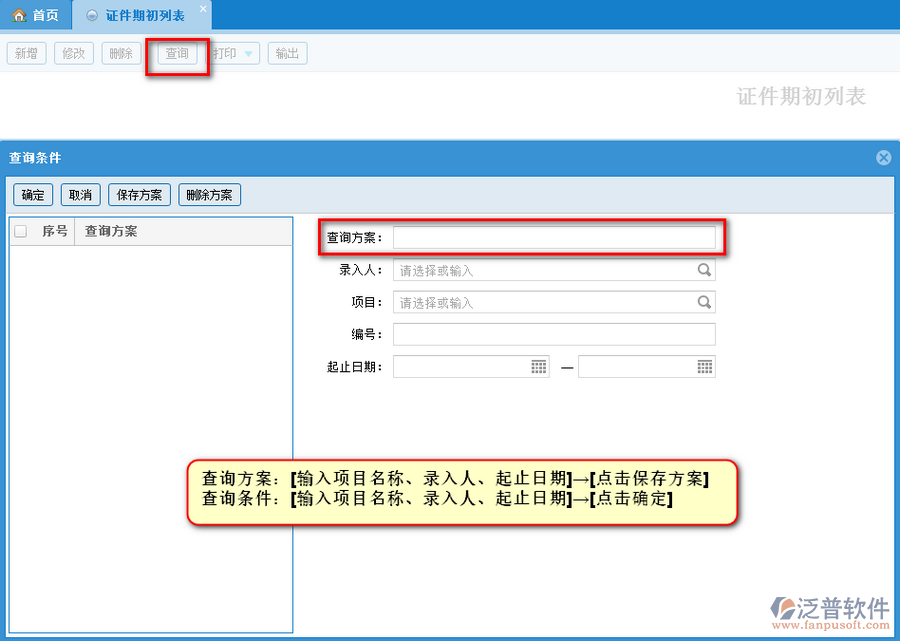Click the 项目 search magnifier icon

pos(704,302)
